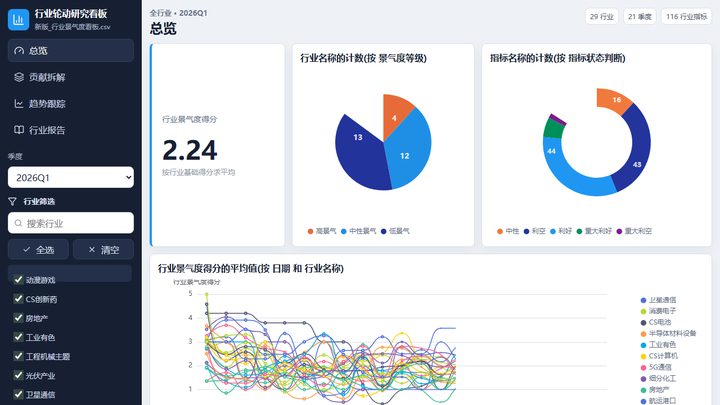Click the 利好 legend color dot
The image size is (720, 405).
[553, 231]
